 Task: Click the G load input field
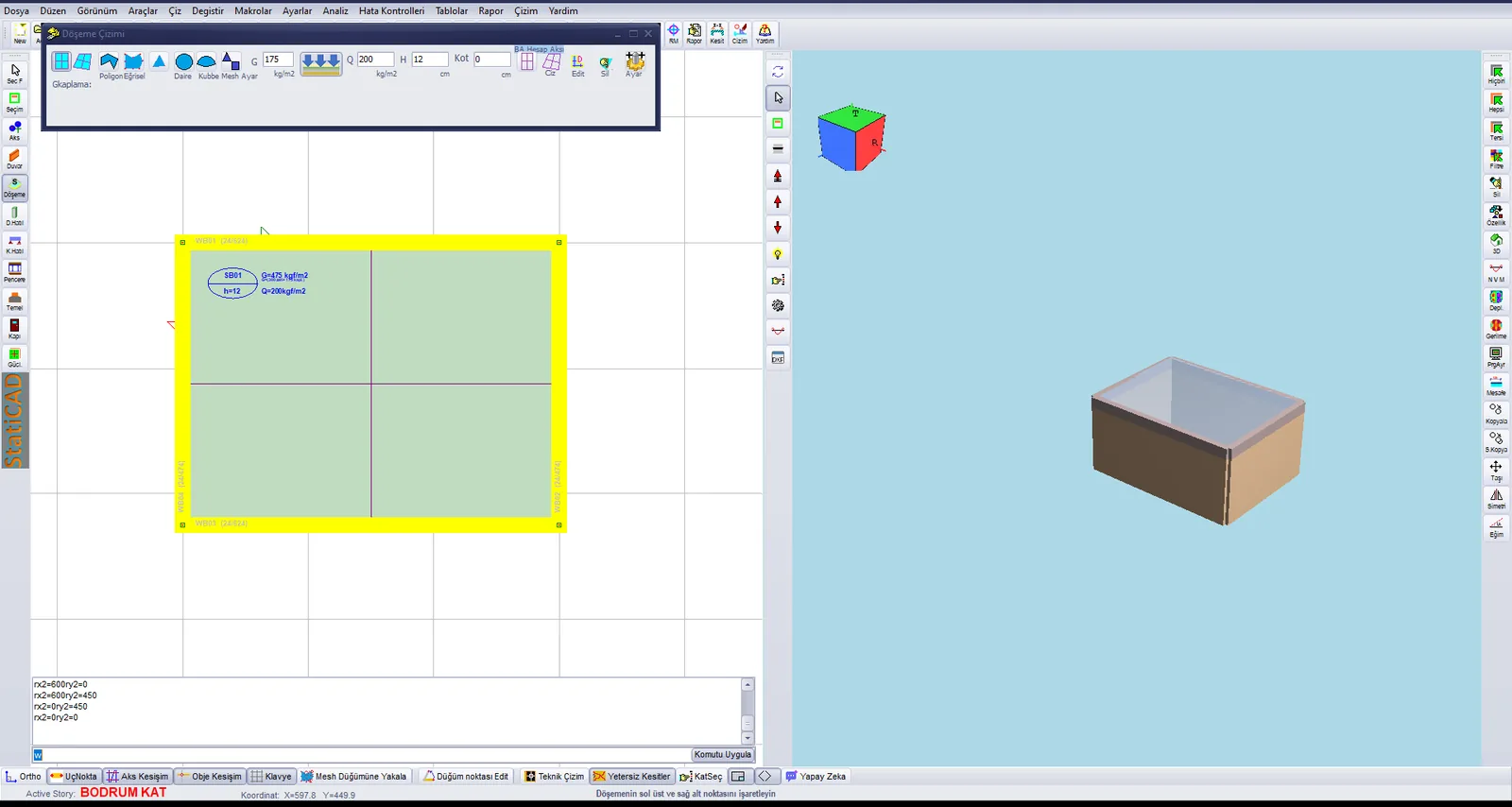278,60
